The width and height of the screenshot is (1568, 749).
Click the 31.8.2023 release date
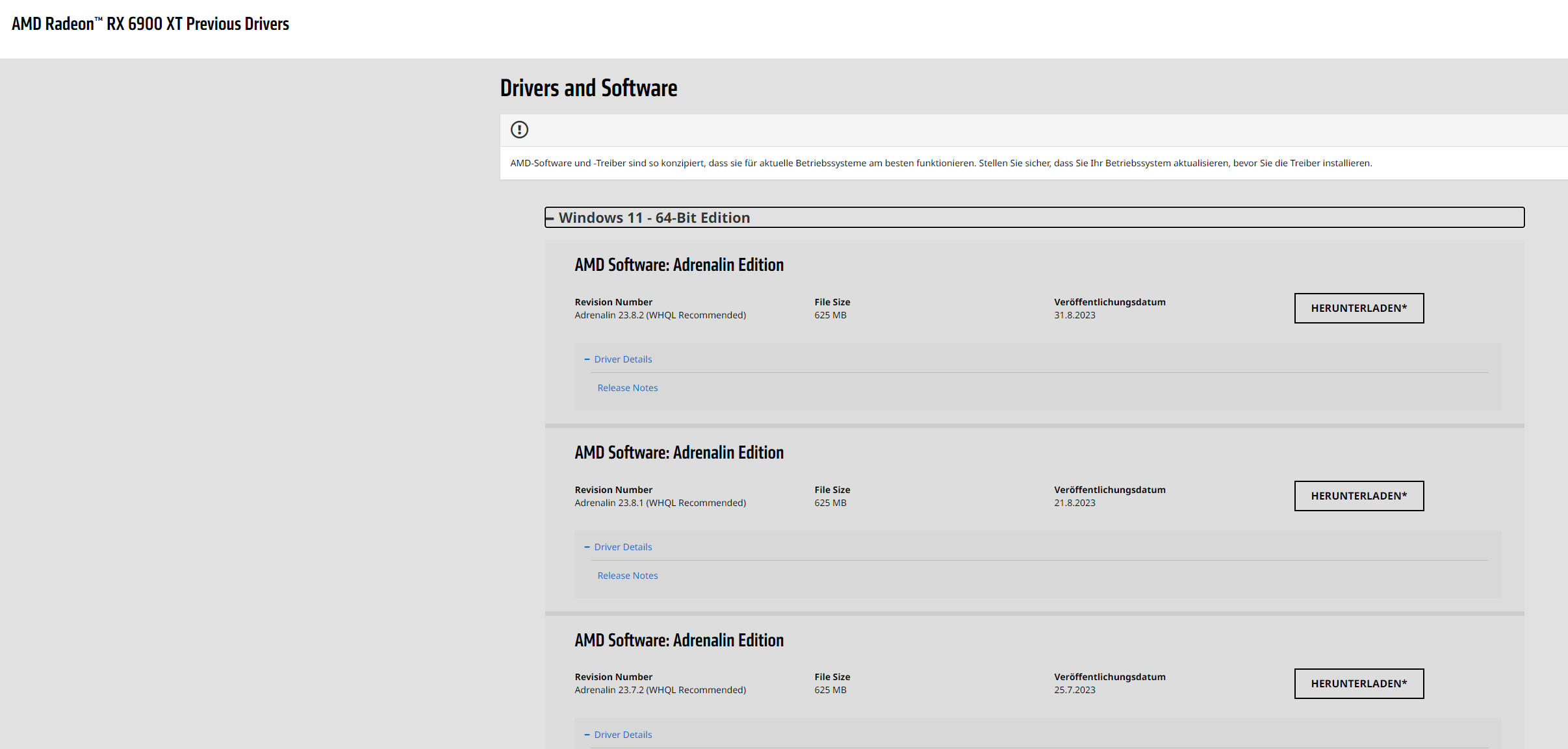coord(1074,315)
